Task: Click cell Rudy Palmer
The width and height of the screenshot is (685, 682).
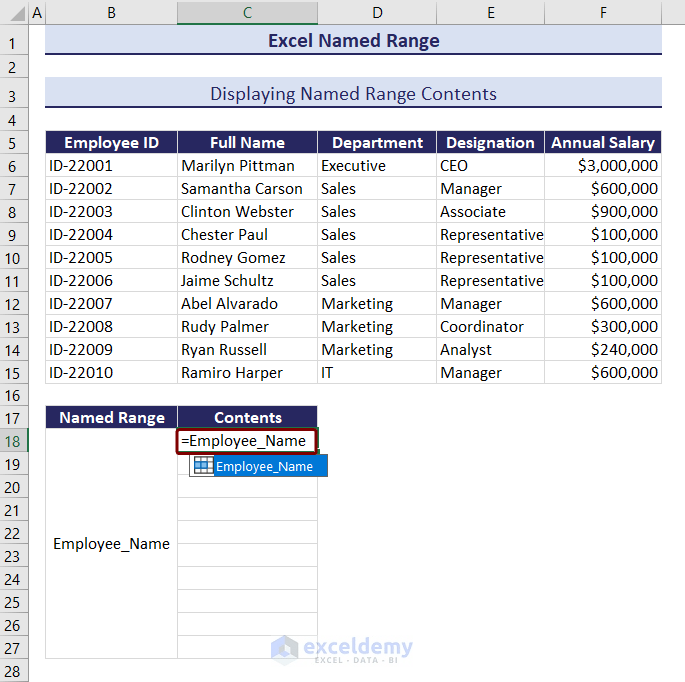Action: 247,327
